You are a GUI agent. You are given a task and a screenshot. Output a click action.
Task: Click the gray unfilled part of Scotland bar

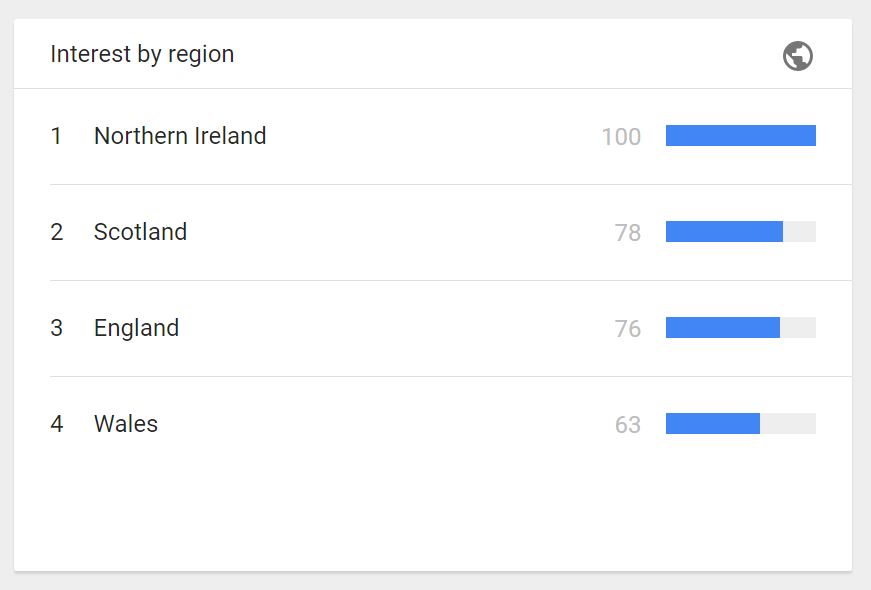(800, 232)
